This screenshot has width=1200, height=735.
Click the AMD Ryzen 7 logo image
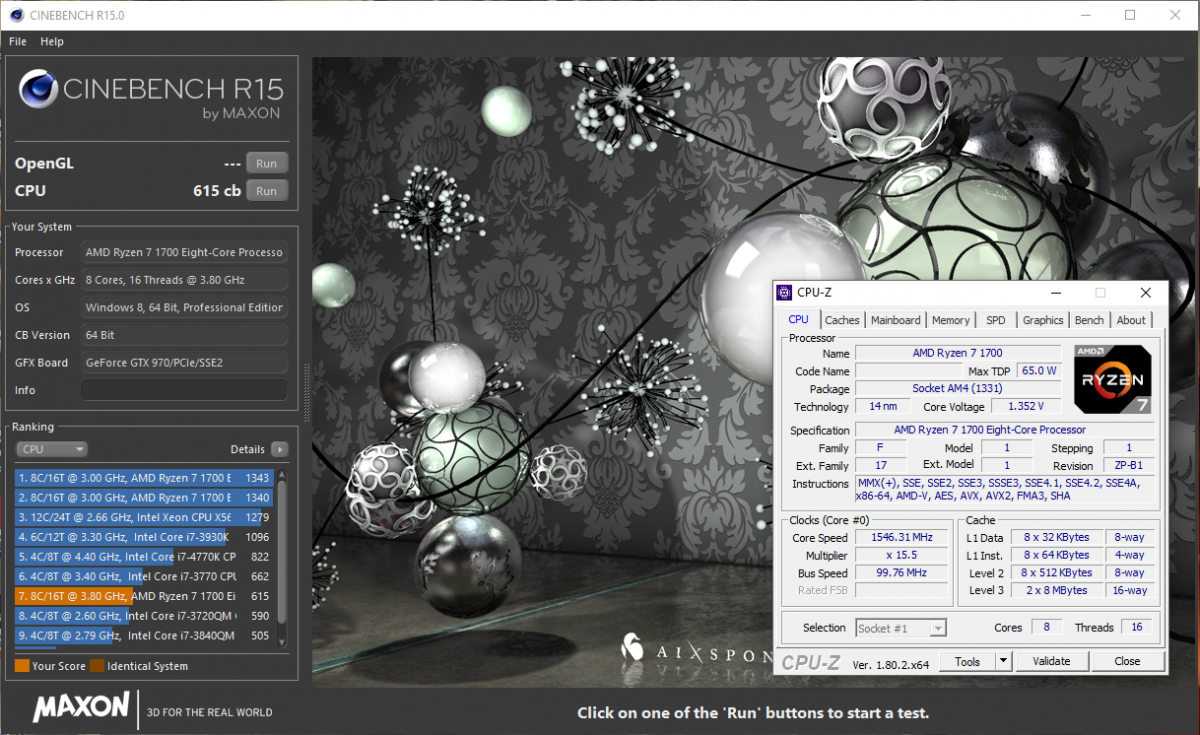click(x=1112, y=379)
